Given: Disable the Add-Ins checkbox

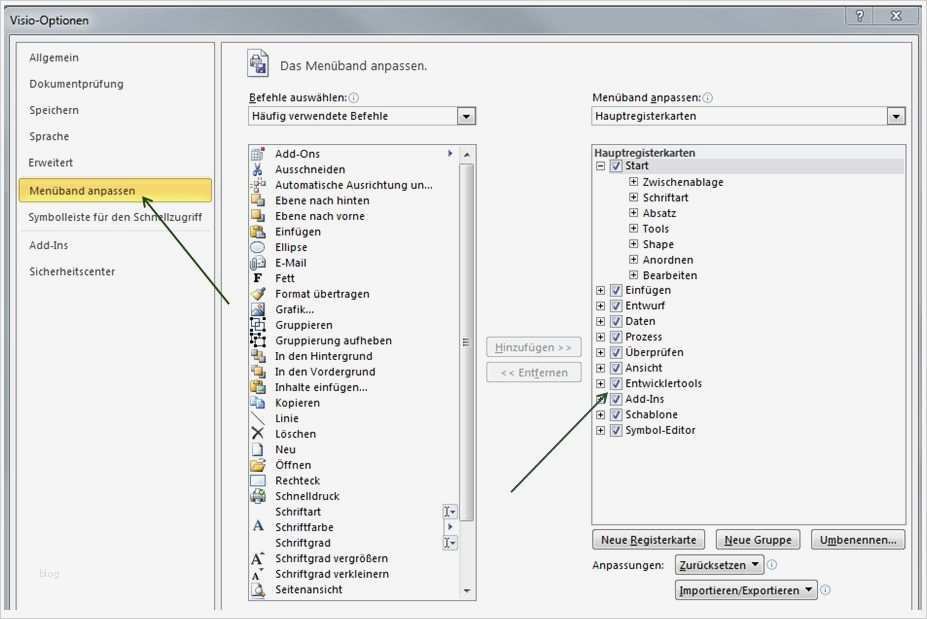Looking at the screenshot, I should click(x=616, y=398).
